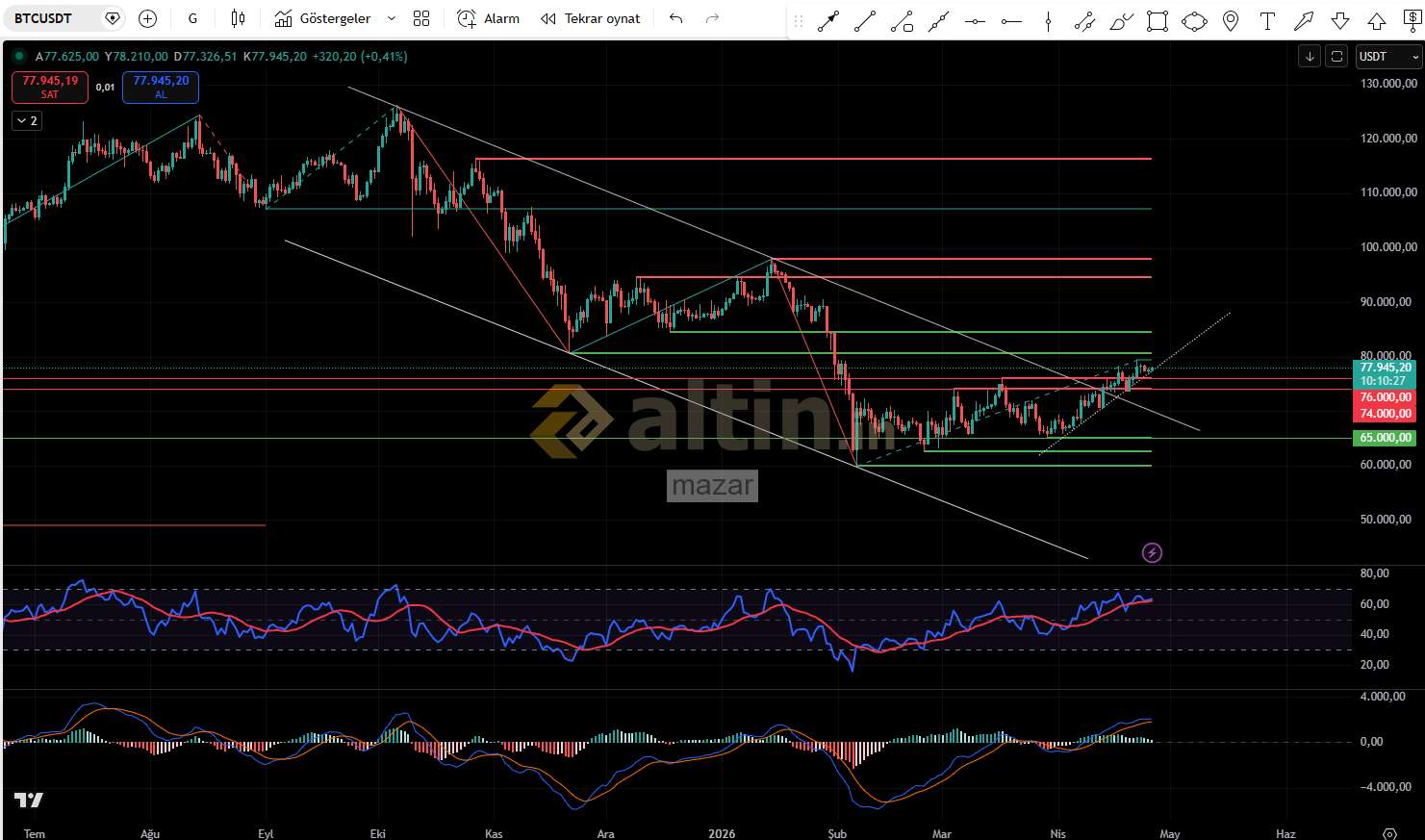Image resolution: width=1425 pixels, height=840 pixels.
Task: Click the 65.000,00 green price label
Action: click(1385, 438)
